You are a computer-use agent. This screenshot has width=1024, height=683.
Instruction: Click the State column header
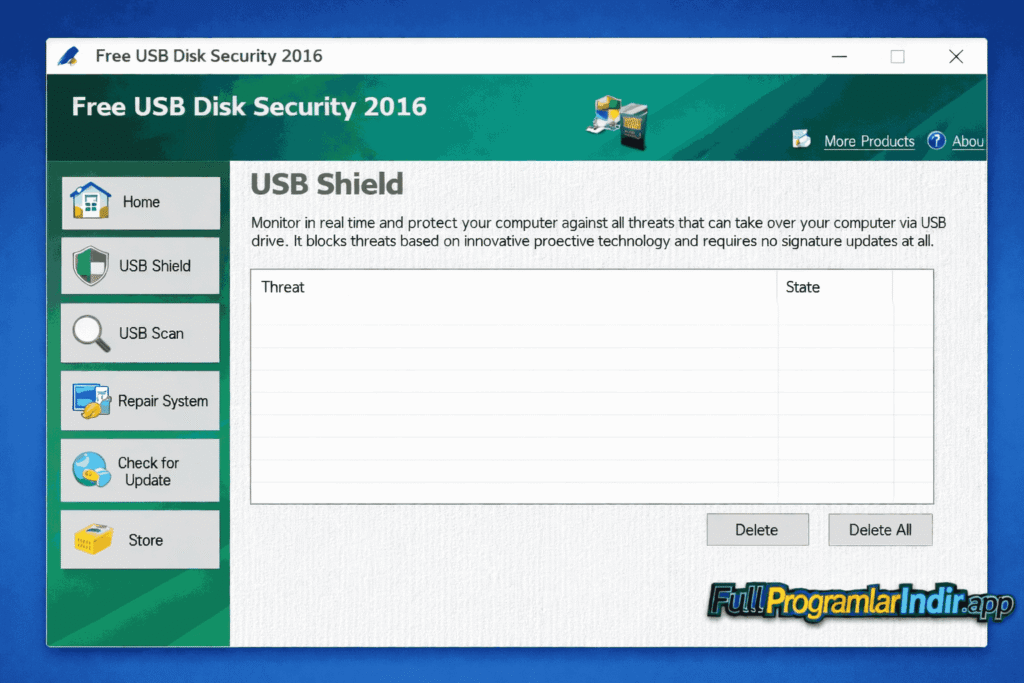click(803, 287)
